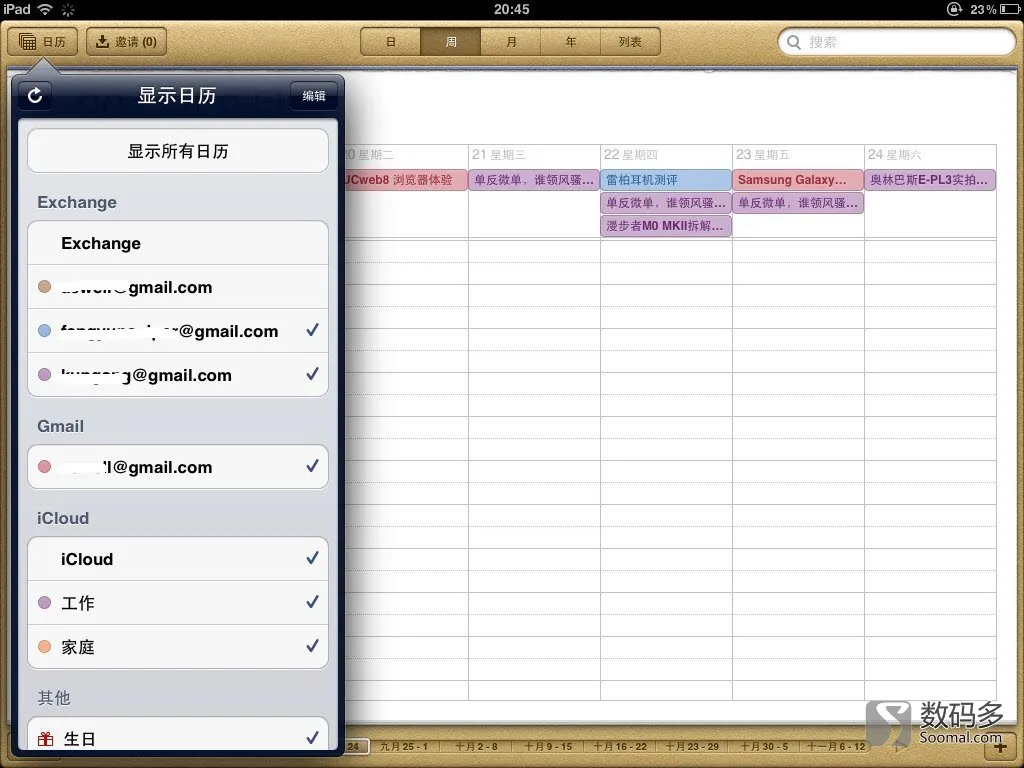
Task: Jump to week 十月9 - 15 in the timeline
Action: pos(548,746)
